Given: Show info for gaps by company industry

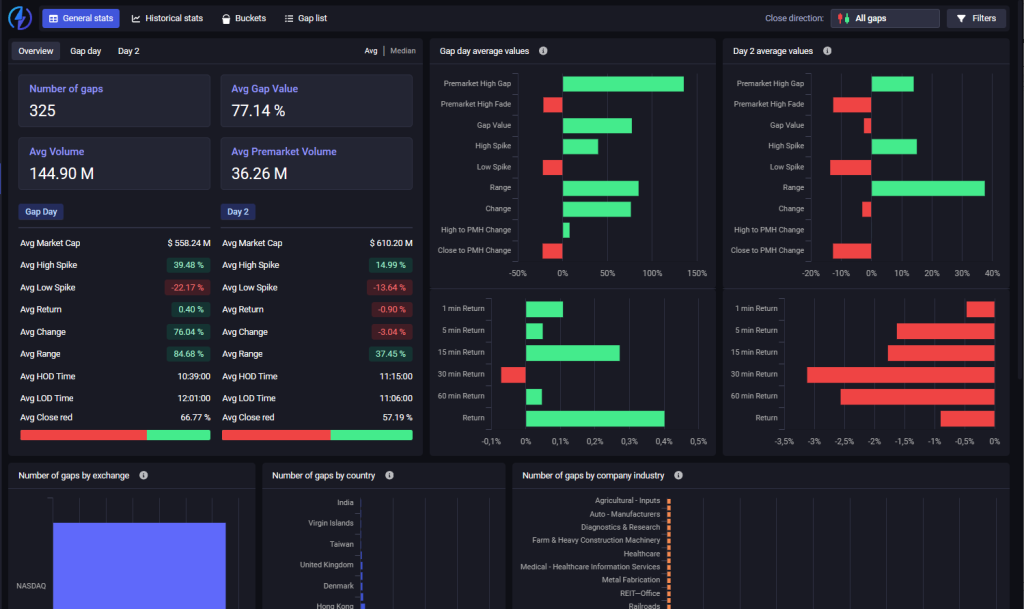Looking at the screenshot, I should coord(679,475).
